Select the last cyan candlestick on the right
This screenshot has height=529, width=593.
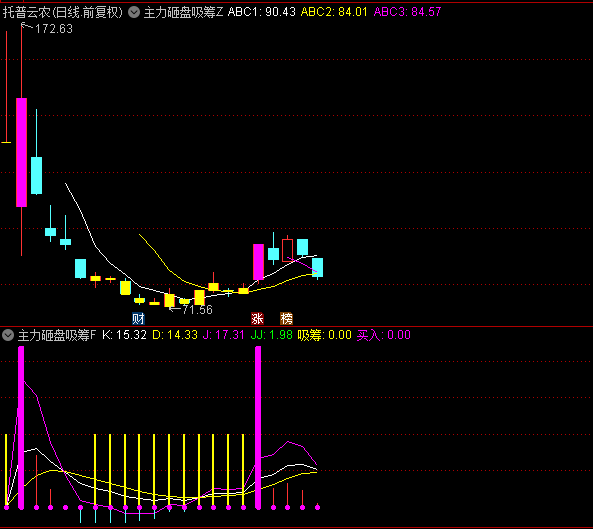(317, 268)
